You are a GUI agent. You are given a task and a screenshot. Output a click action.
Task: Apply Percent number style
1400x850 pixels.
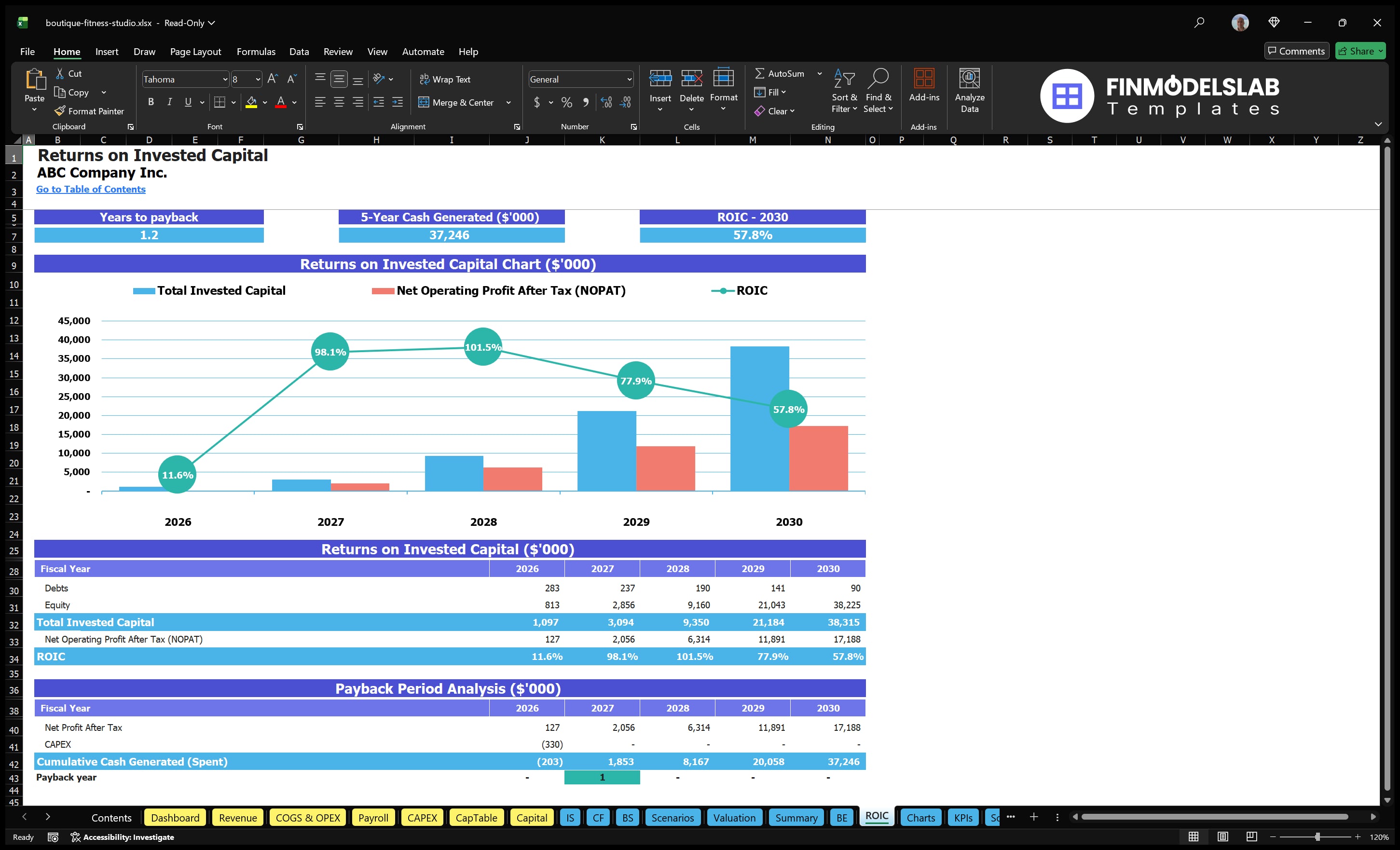click(x=566, y=102)
